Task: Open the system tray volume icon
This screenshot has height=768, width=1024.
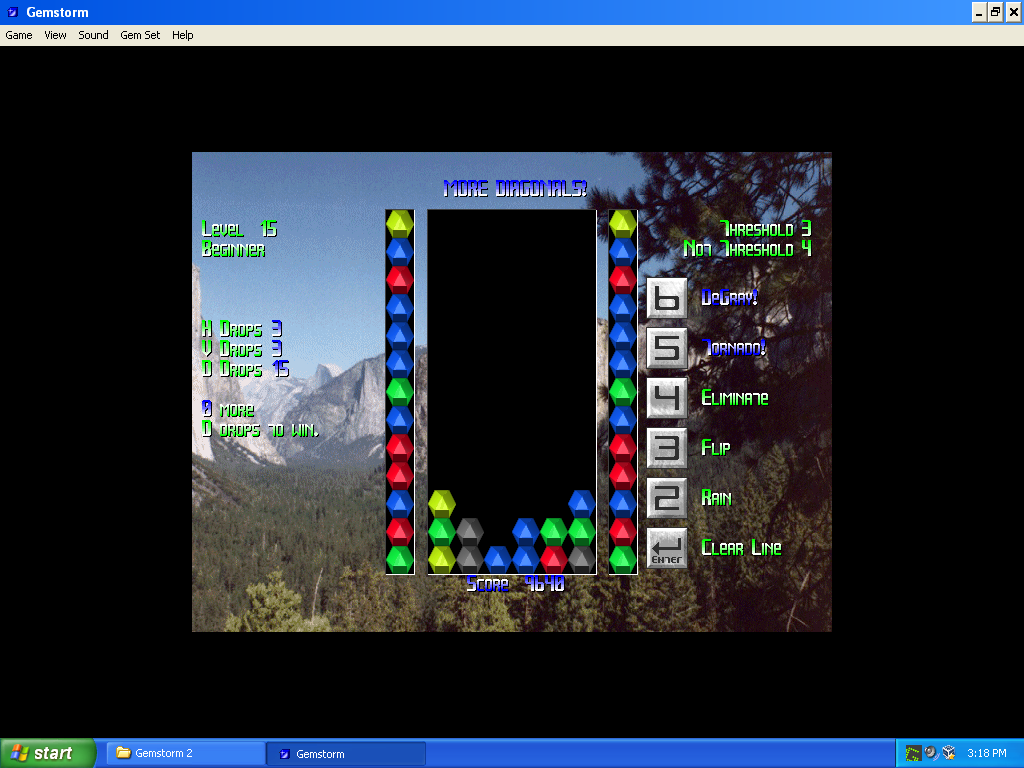Action: coord(931,753)
